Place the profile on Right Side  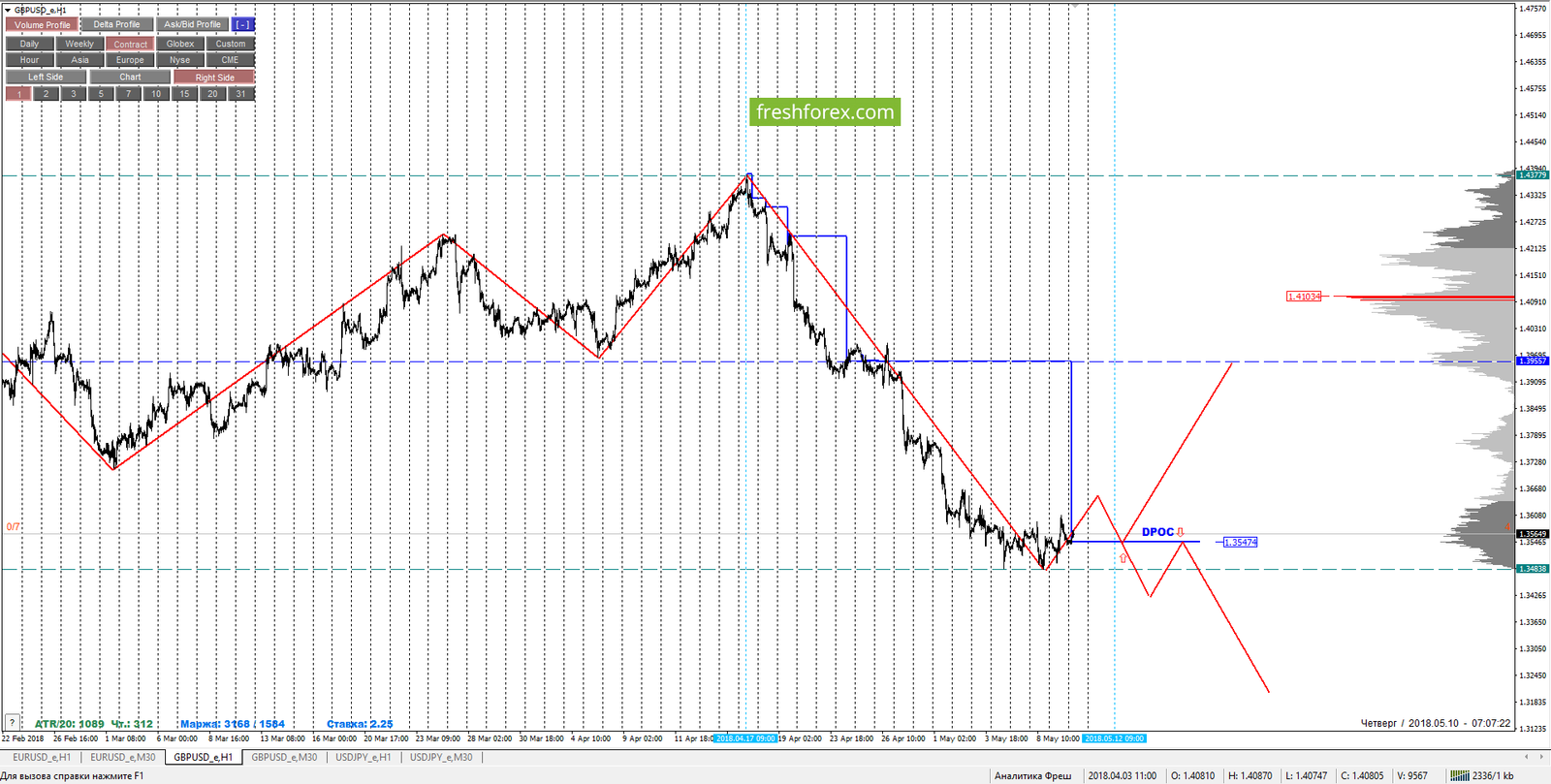214,77
